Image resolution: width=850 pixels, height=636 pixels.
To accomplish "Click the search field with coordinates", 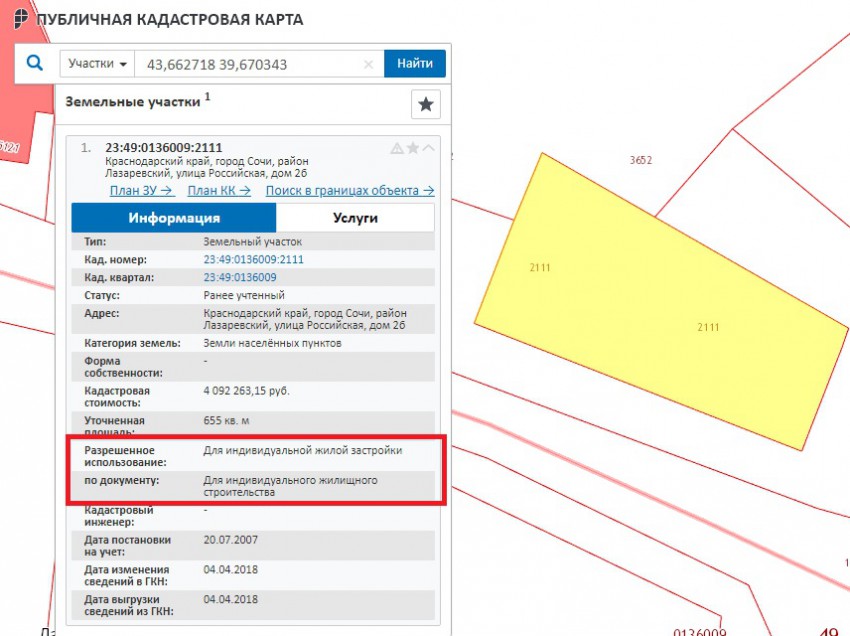I will 250,64.
